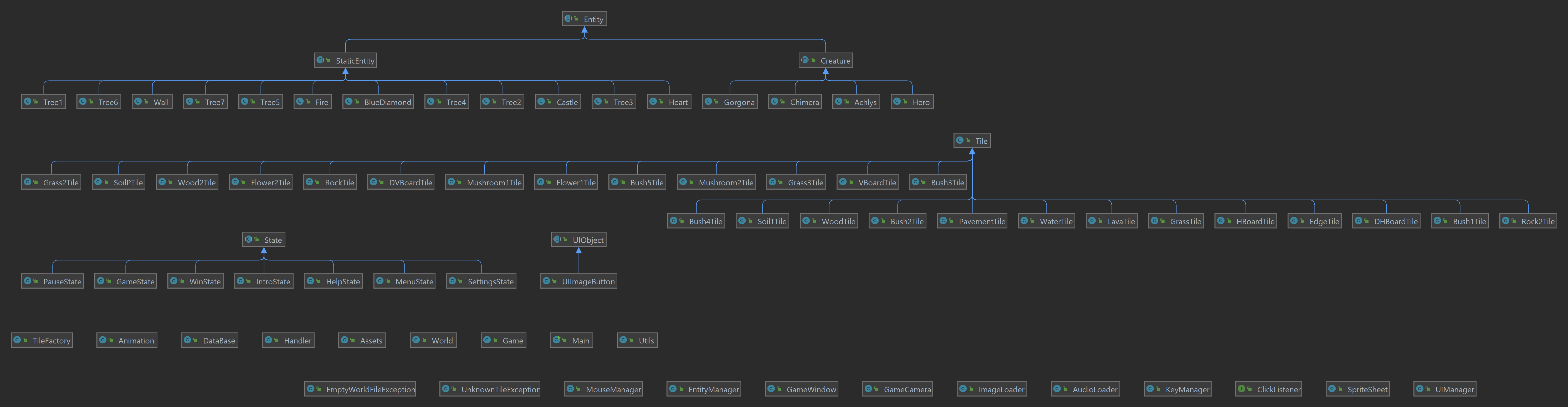Click the abstract class icon of State
The height and width of the screenshot is (407, 1568).
point(249,239)
